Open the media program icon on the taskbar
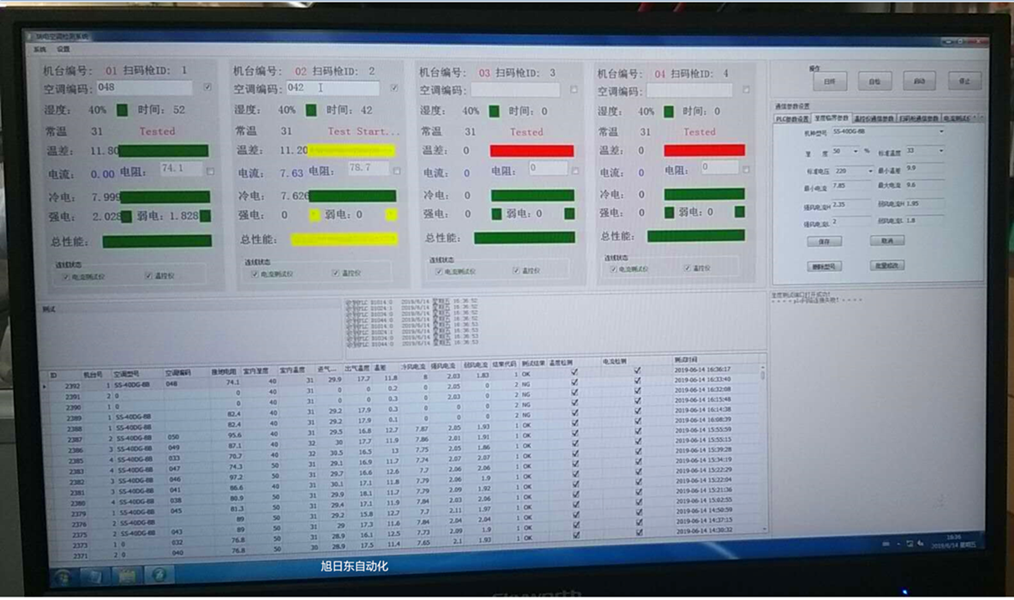 click(x=126, y=578)
